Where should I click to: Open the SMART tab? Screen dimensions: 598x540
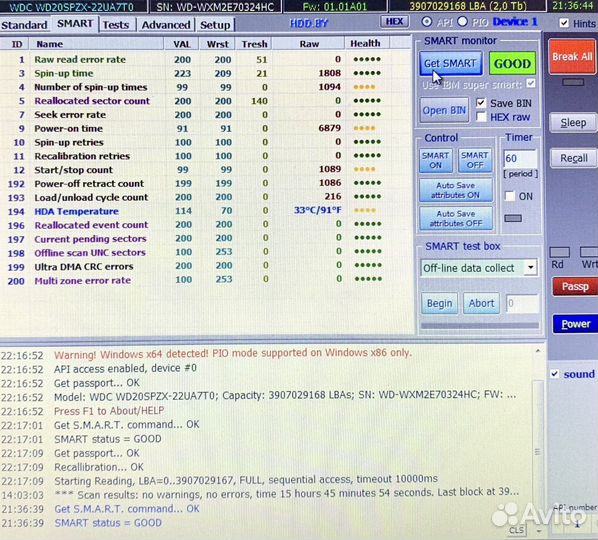pyautogui.click(x=75, y=24)
